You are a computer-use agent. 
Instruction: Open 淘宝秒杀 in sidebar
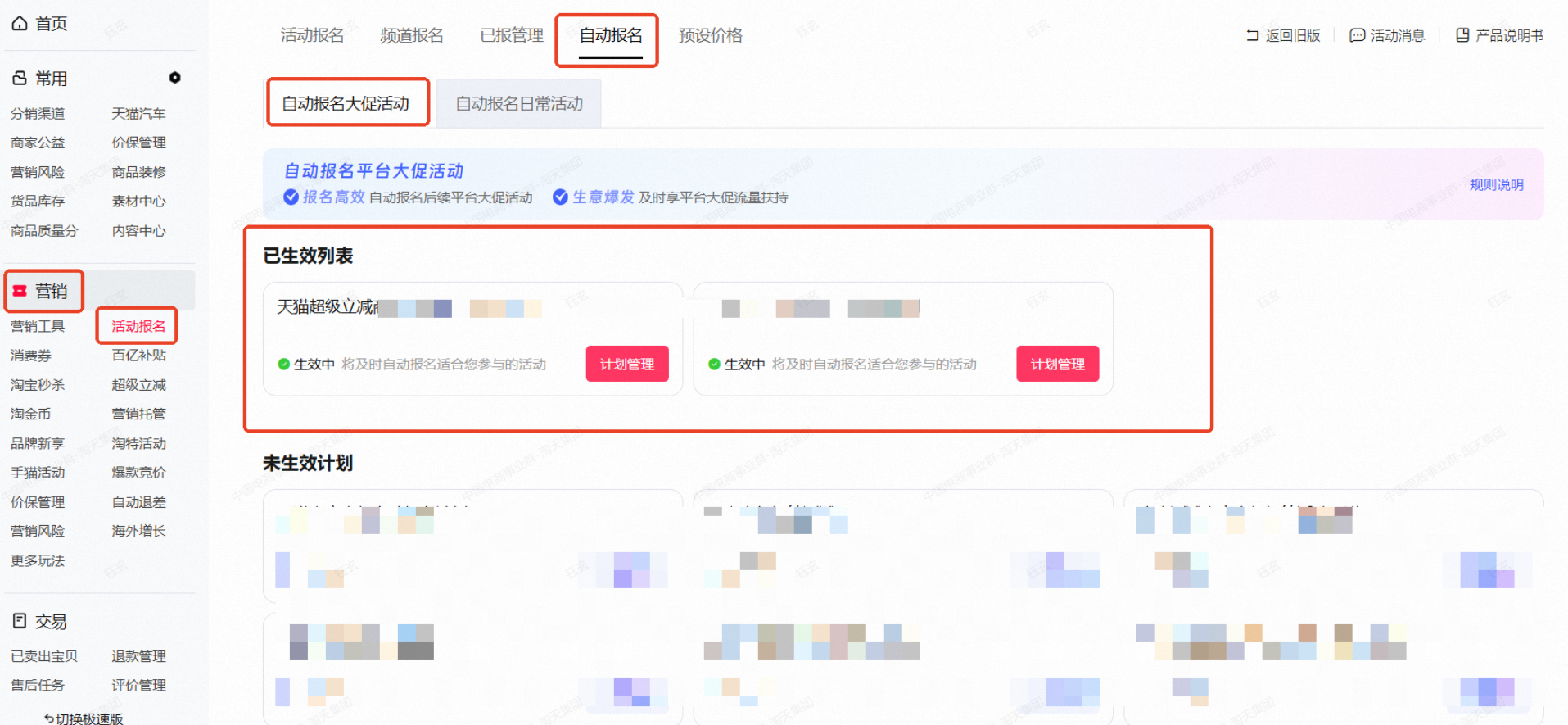click(x=38, y=384)
